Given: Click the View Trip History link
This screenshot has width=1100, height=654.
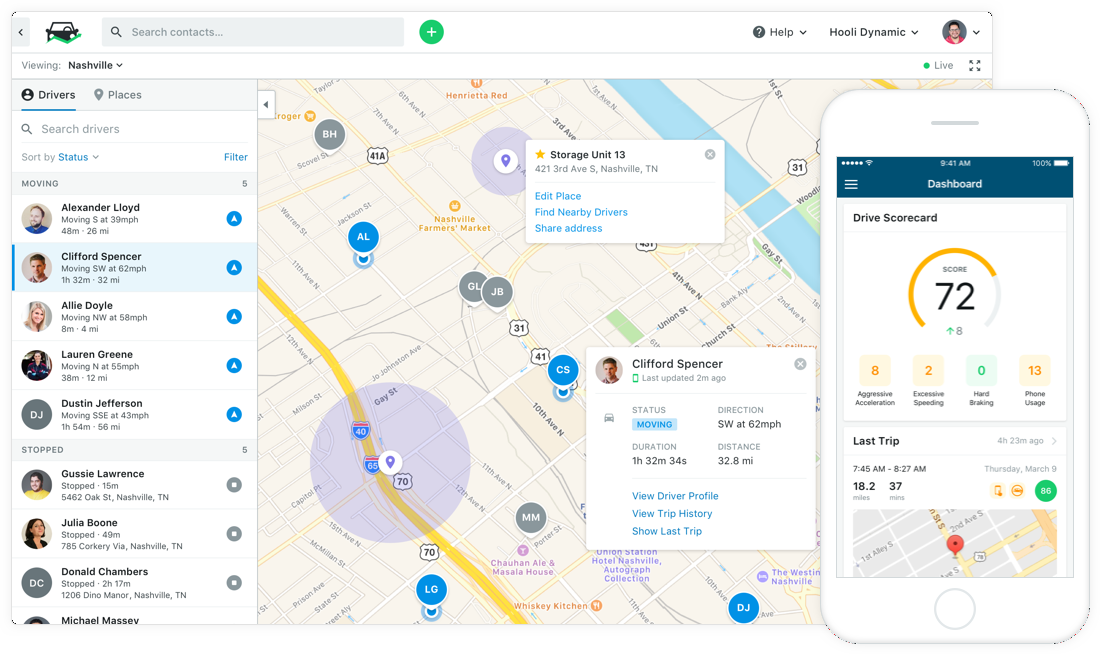Looking at the screenshot, I should (x=672, y=514).
